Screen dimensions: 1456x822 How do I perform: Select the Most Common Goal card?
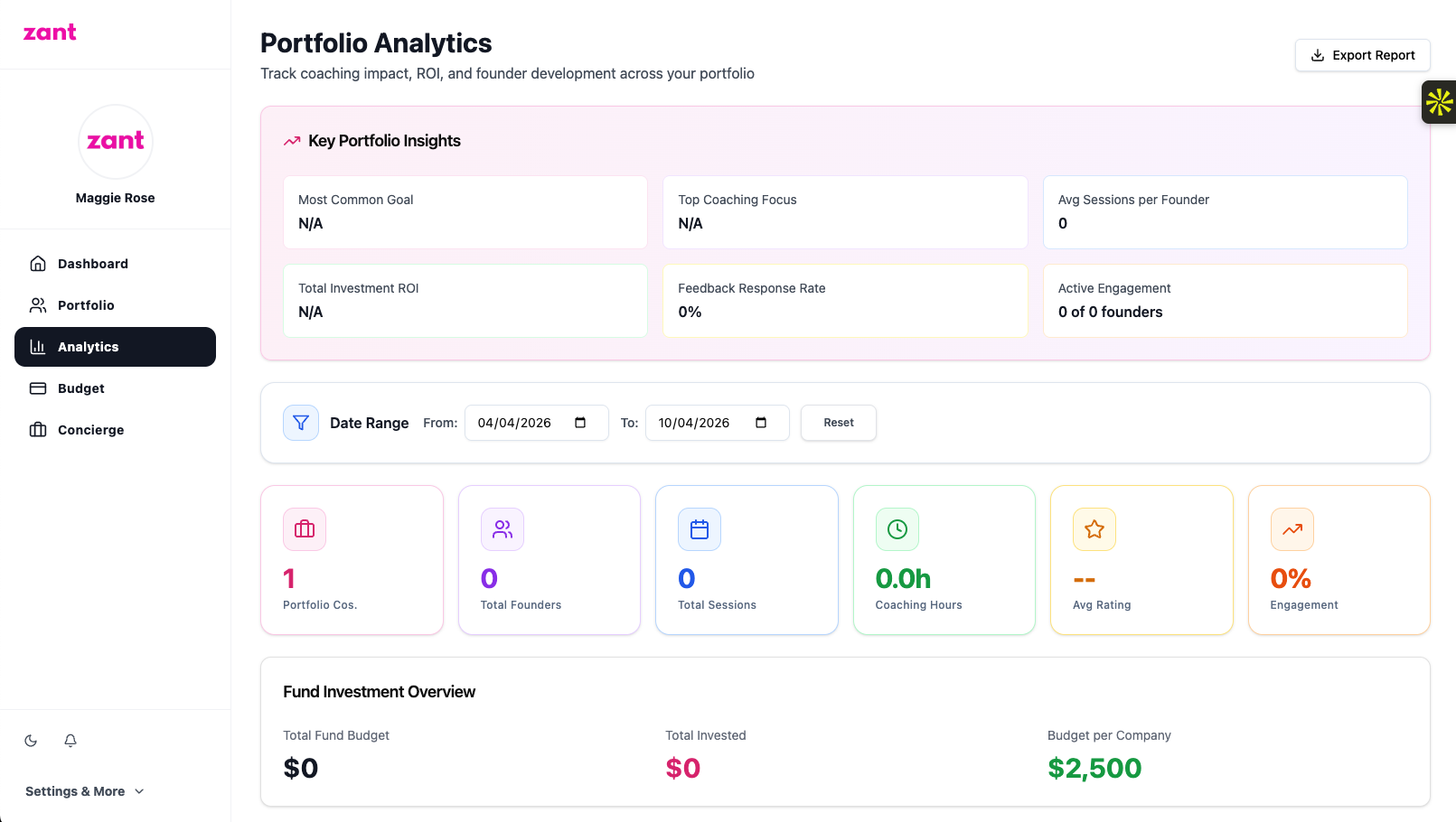[465, 212]
